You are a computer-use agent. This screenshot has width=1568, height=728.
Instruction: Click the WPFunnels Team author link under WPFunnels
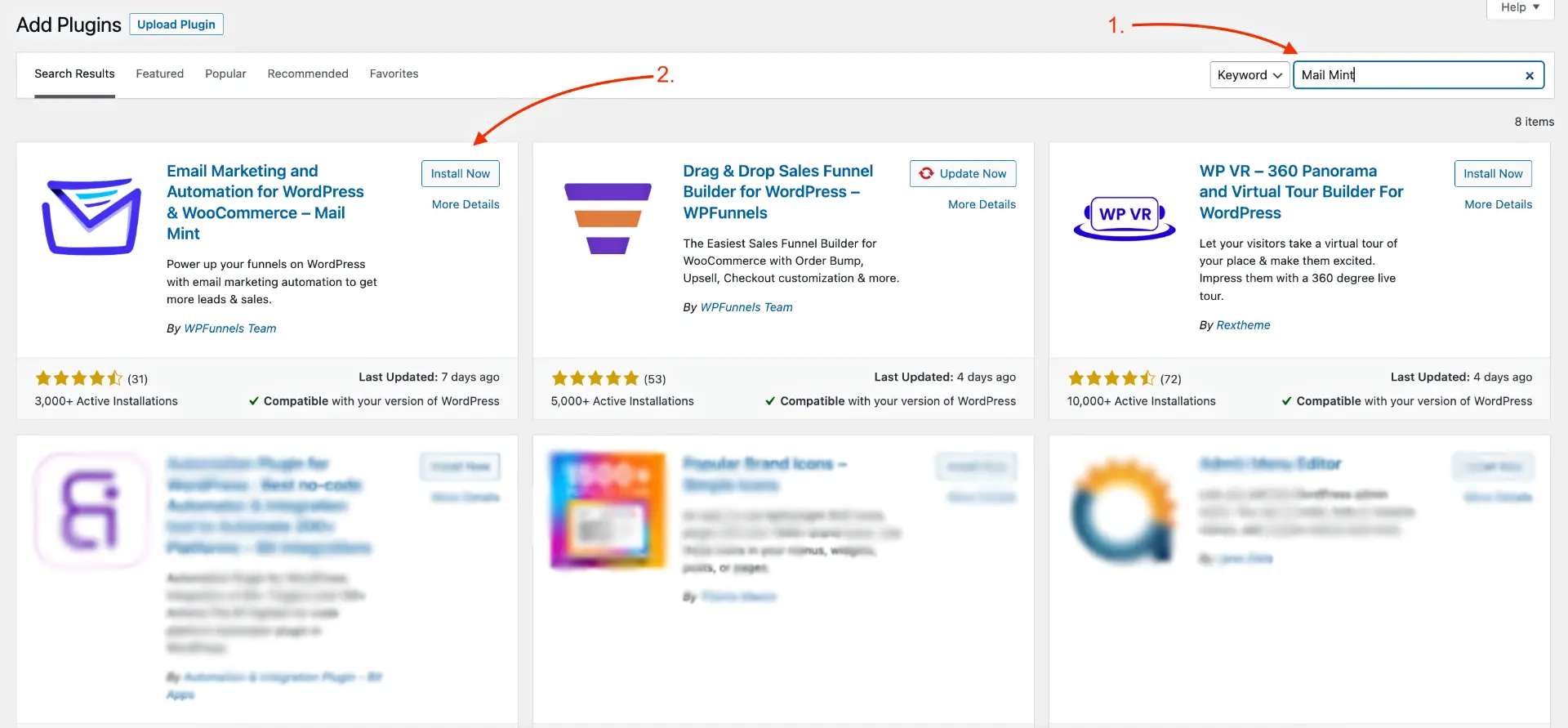coord(746,307)
